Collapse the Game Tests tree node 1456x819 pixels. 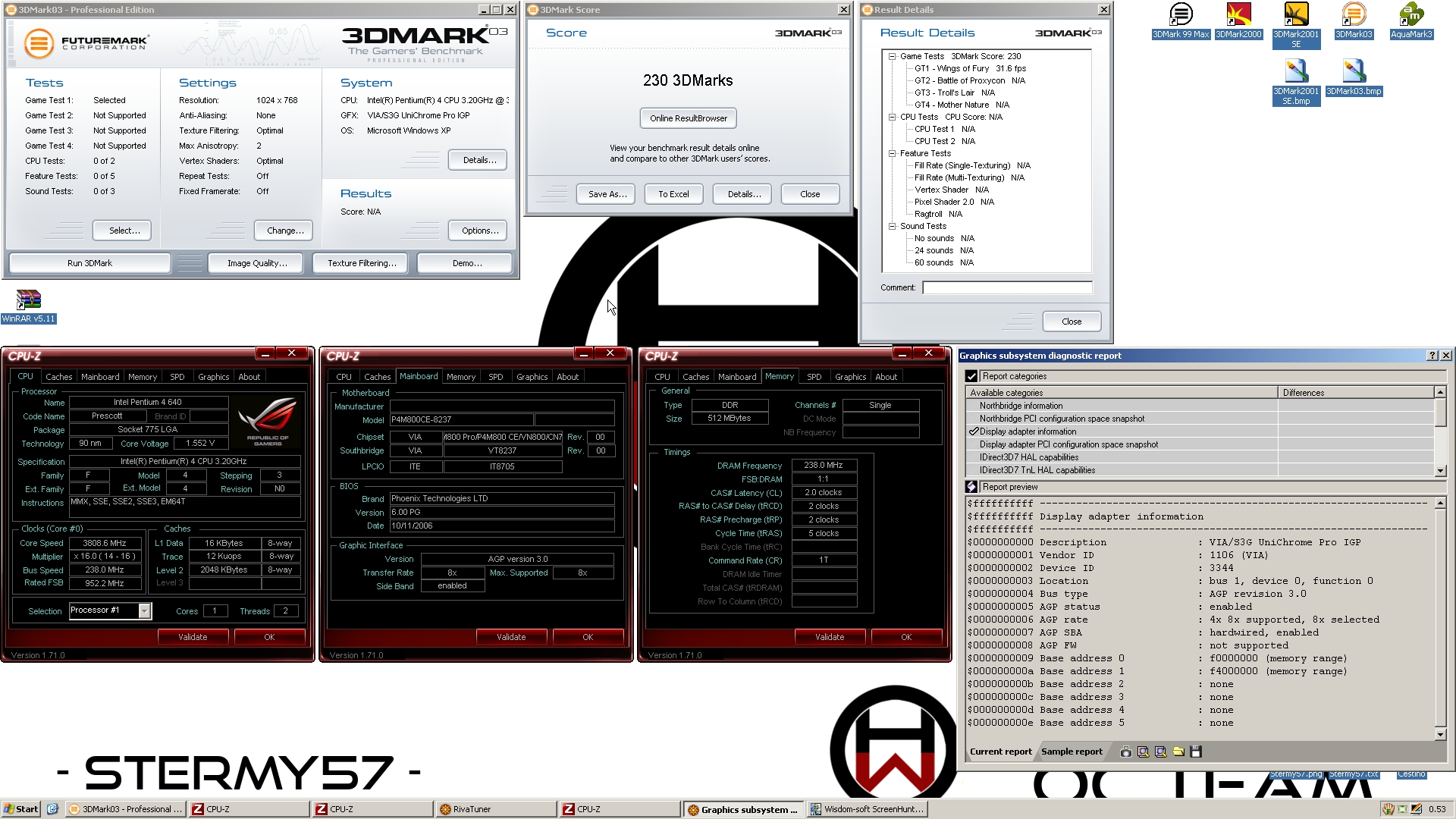click(x=893, y=56)
